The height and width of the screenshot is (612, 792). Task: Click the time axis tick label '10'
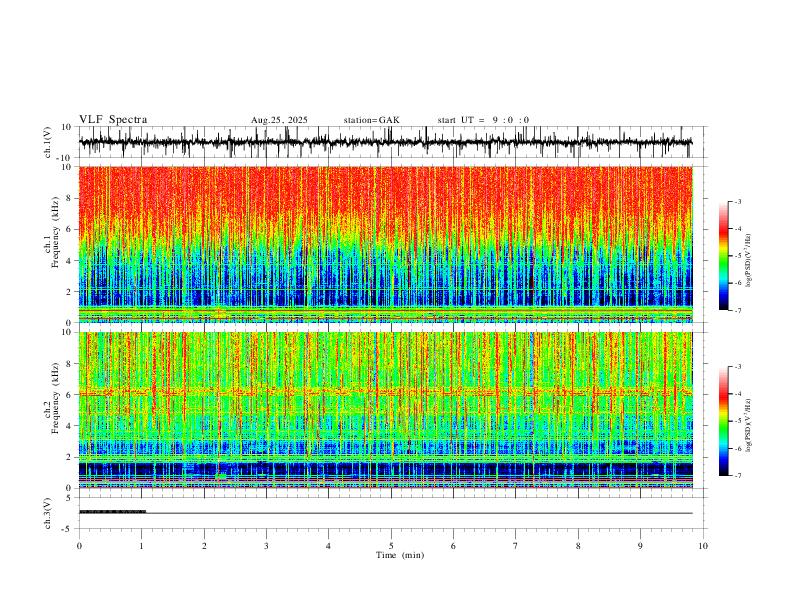coord(703,546)
